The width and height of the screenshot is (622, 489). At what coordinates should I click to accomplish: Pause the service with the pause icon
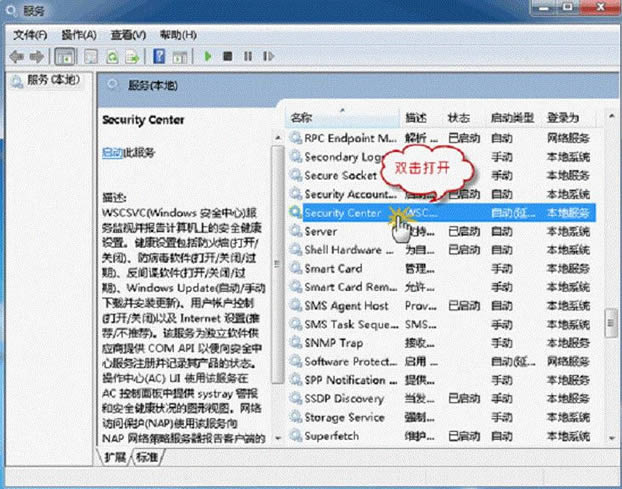click(x=248, y=56)
